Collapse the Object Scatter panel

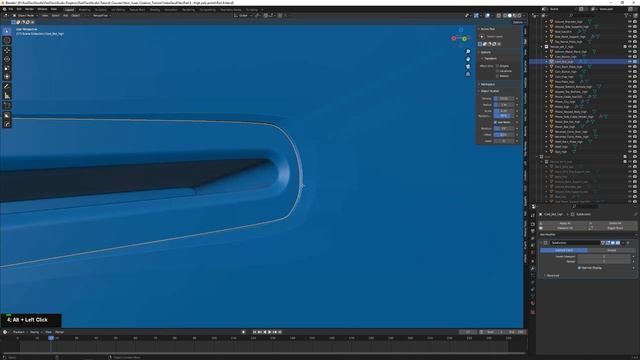tap(489, 91)
